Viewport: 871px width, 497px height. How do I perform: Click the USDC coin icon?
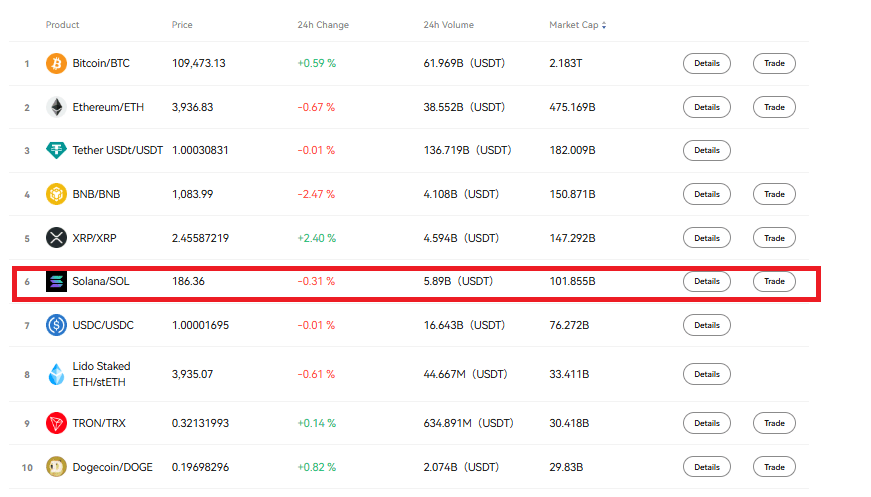(x=57, y=325)
